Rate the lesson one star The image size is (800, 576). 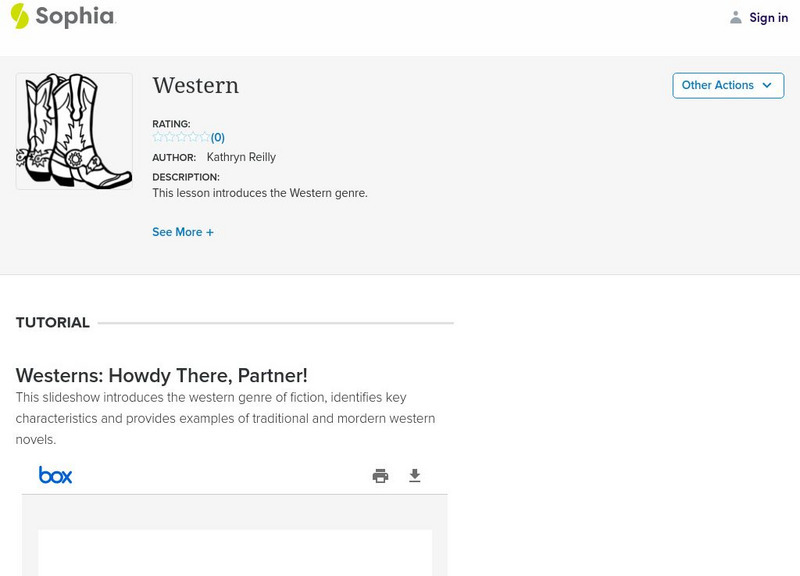click(x=158, y=137)
